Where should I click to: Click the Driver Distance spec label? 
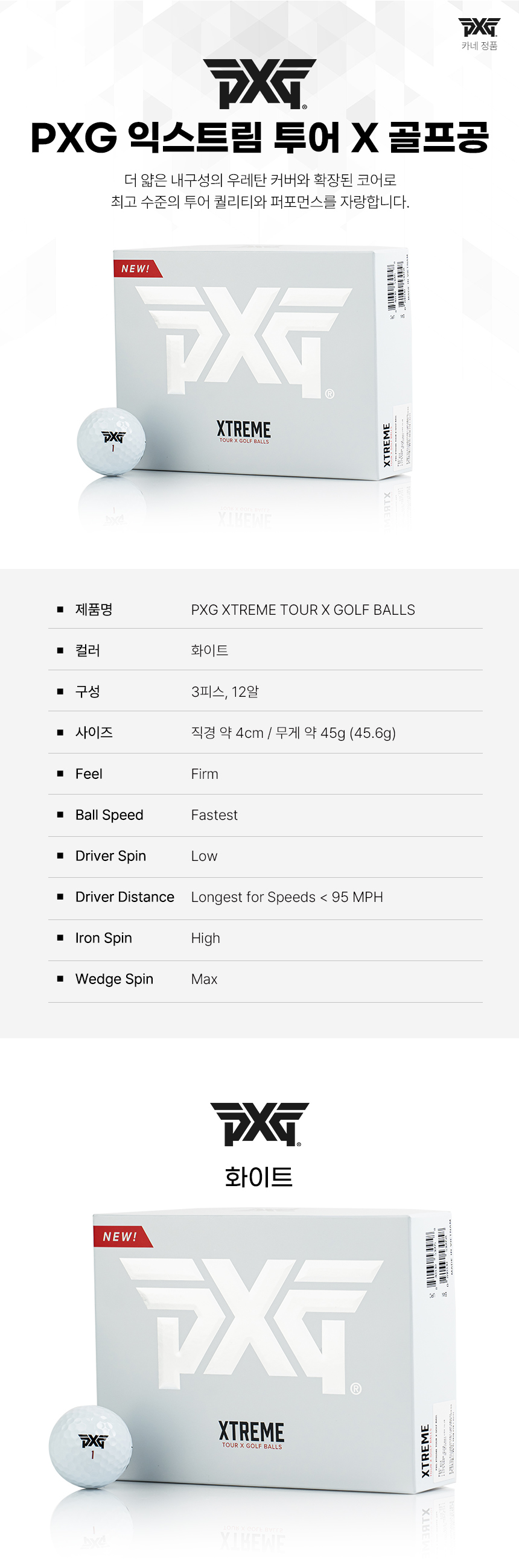[x=124, y=897]
